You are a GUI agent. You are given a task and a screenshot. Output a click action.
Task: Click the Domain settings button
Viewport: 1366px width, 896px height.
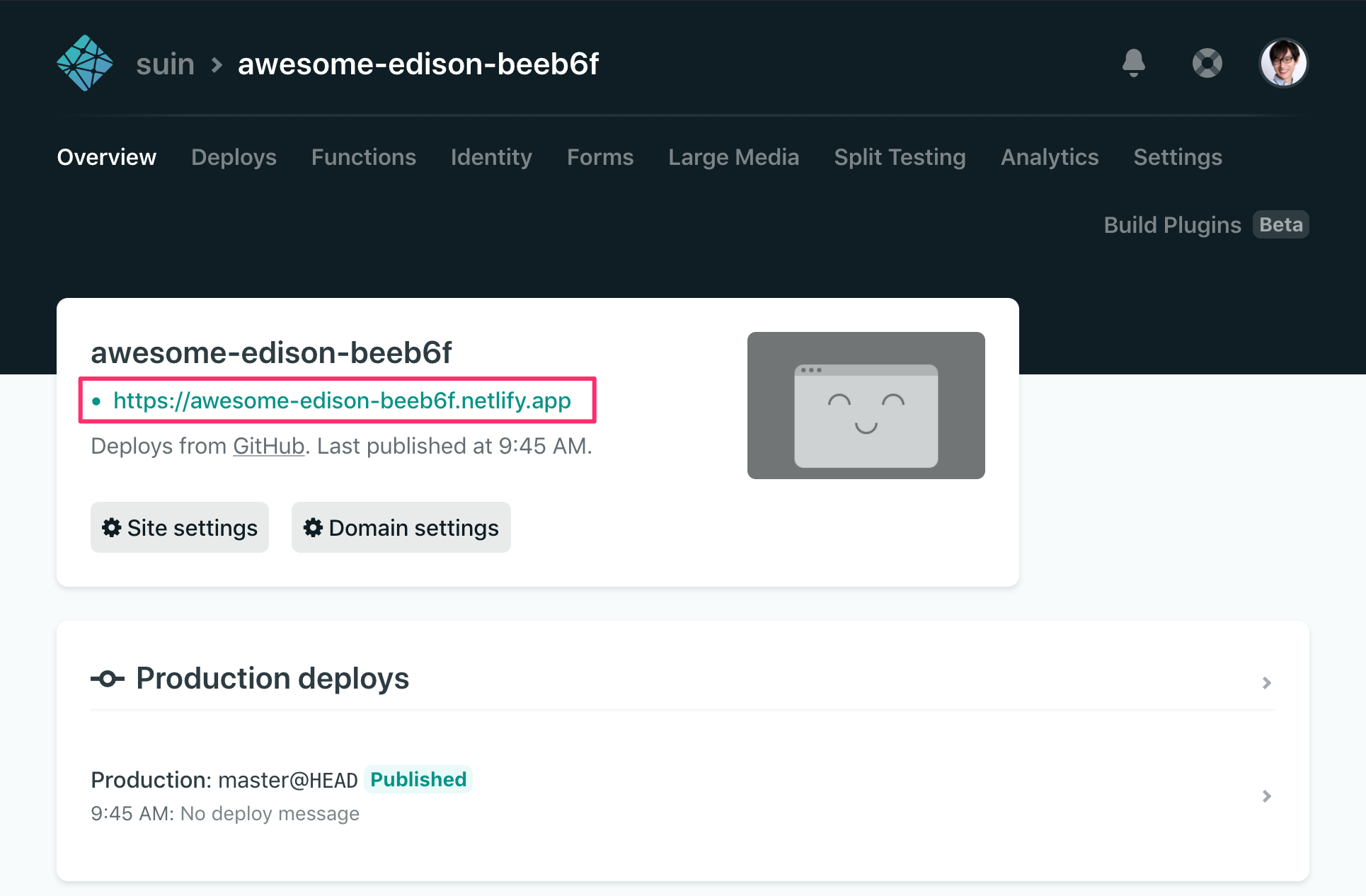[401, 527]
